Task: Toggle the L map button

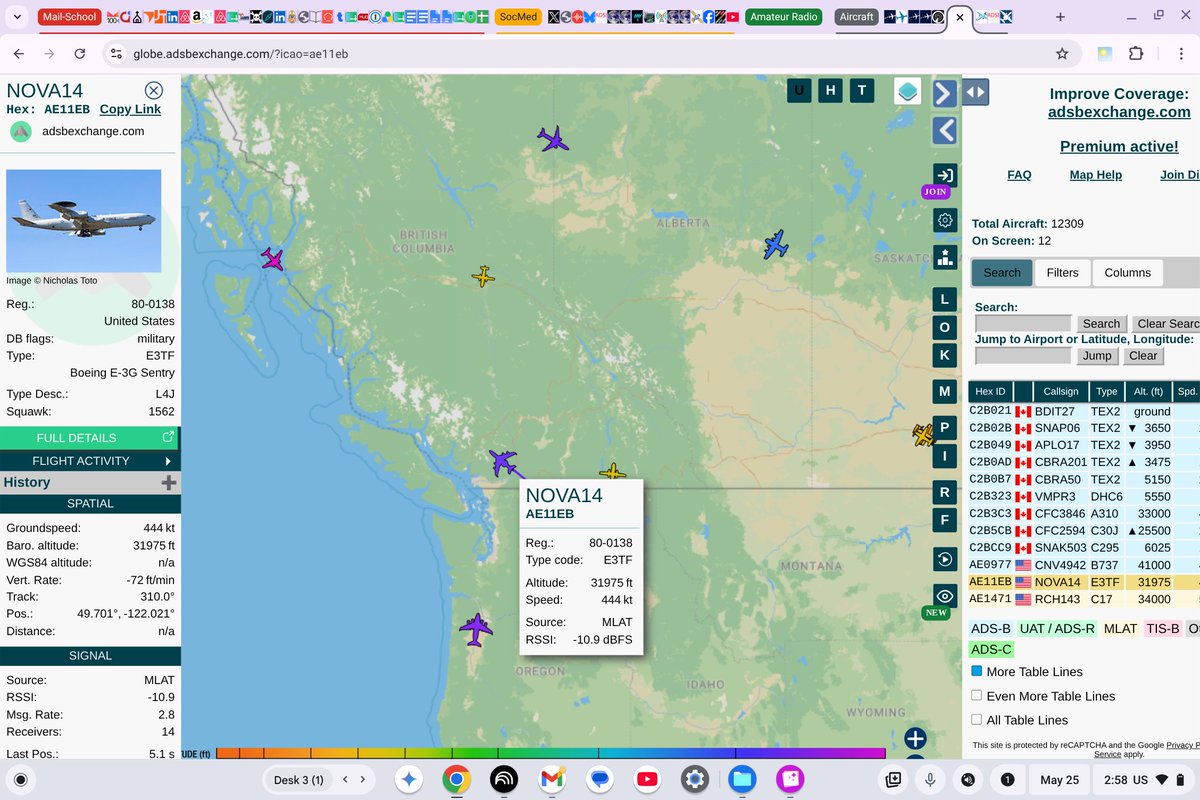Action: coord(945,299)
